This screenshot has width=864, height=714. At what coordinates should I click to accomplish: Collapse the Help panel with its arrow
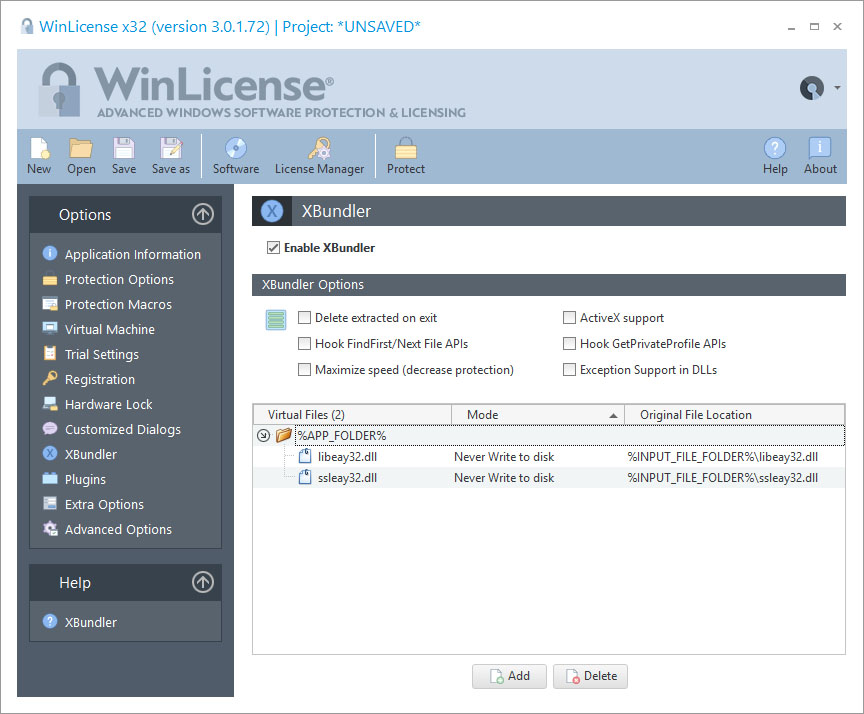[x=203, y=582]
